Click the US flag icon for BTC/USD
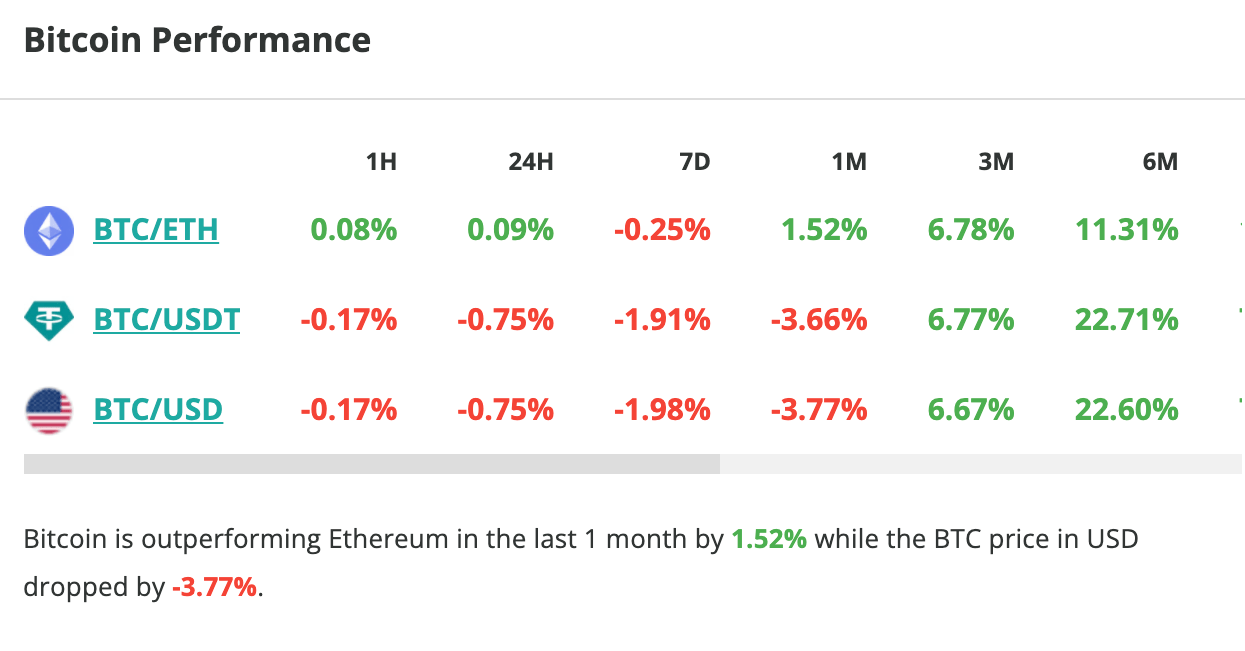 [48, 409]
